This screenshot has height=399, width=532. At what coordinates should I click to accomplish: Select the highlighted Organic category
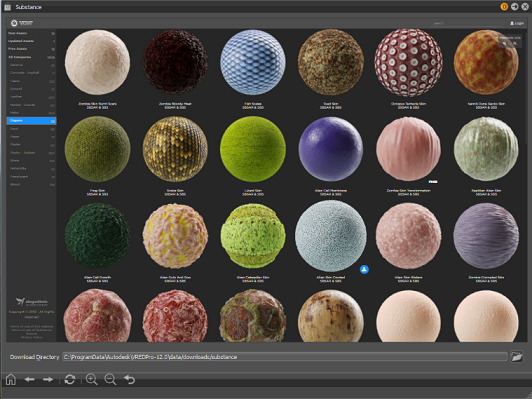(x=31, y=121)
